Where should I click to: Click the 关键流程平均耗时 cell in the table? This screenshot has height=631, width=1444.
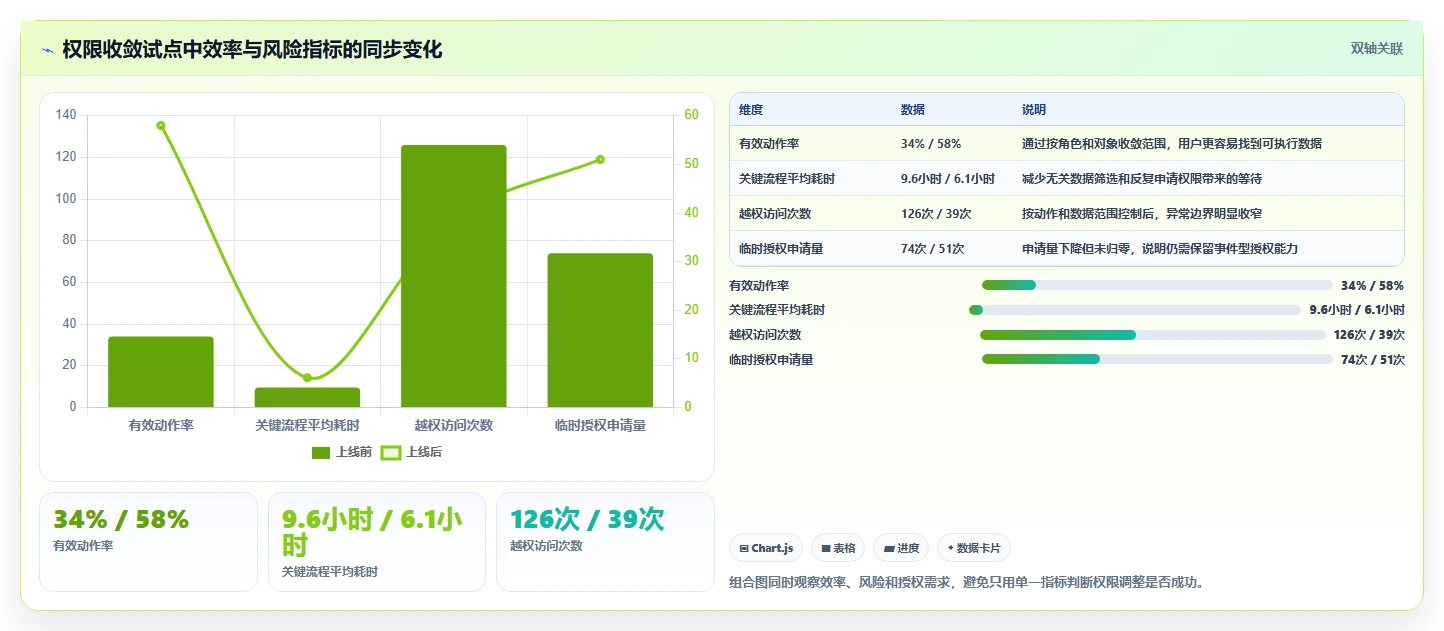coord(787,179)
